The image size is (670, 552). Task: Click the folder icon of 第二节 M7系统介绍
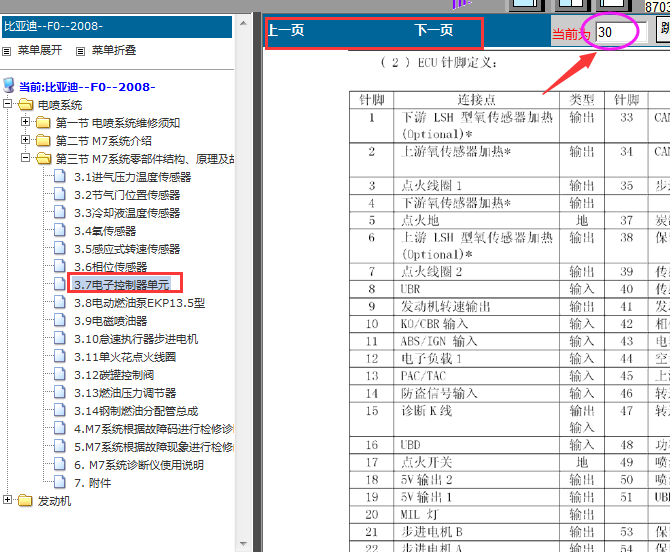point(43,141)
